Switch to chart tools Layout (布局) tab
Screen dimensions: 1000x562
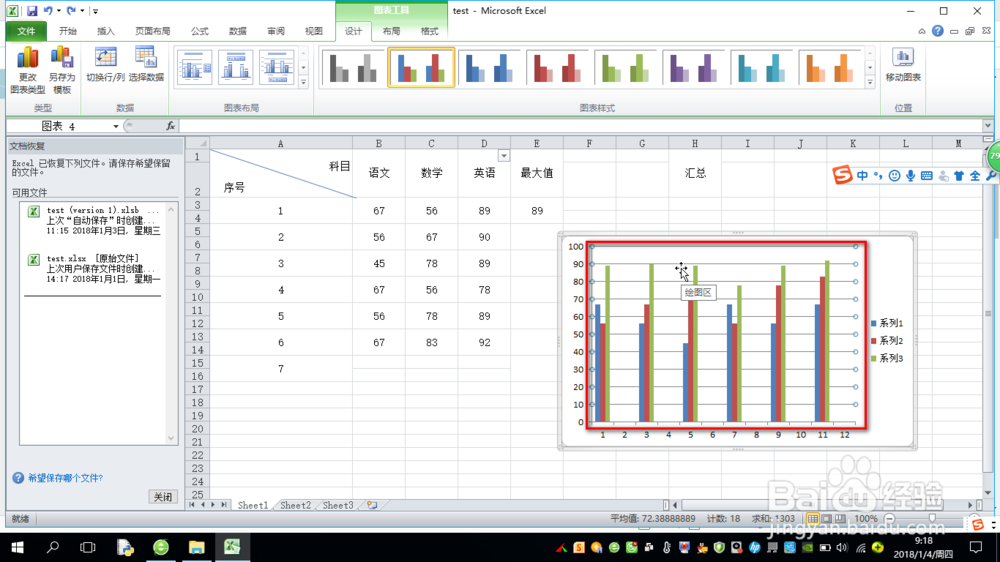pos(392,31)
